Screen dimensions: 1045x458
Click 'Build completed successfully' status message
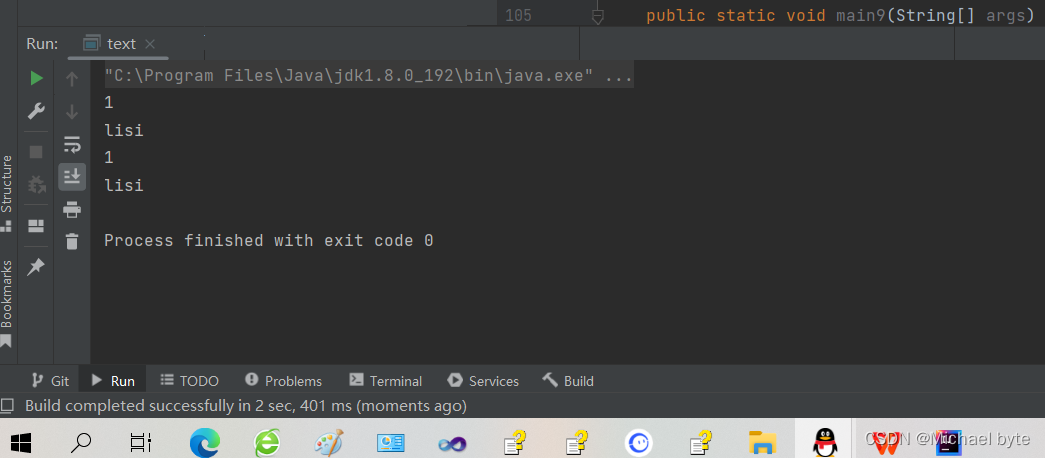(x=246, y=405)
